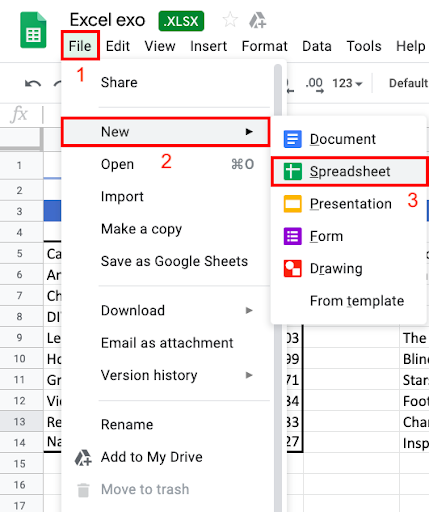Image resolution: width=429 pixels, height=512 pixels.
Task: Click Move to trash entry
Action: 166,489
